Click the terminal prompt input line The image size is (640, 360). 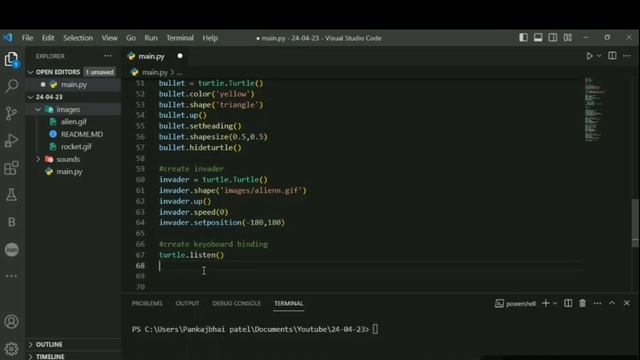pyautogui.click(x=255, y=329)
